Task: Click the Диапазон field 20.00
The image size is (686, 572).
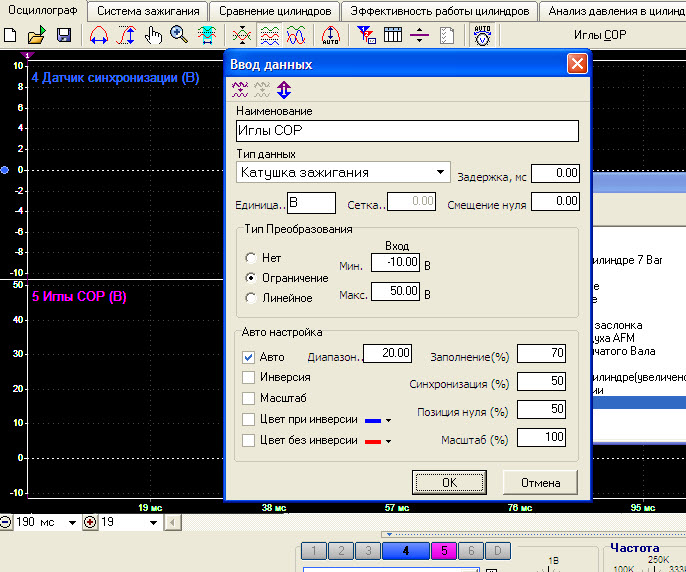Action: (x=388, y=353)
